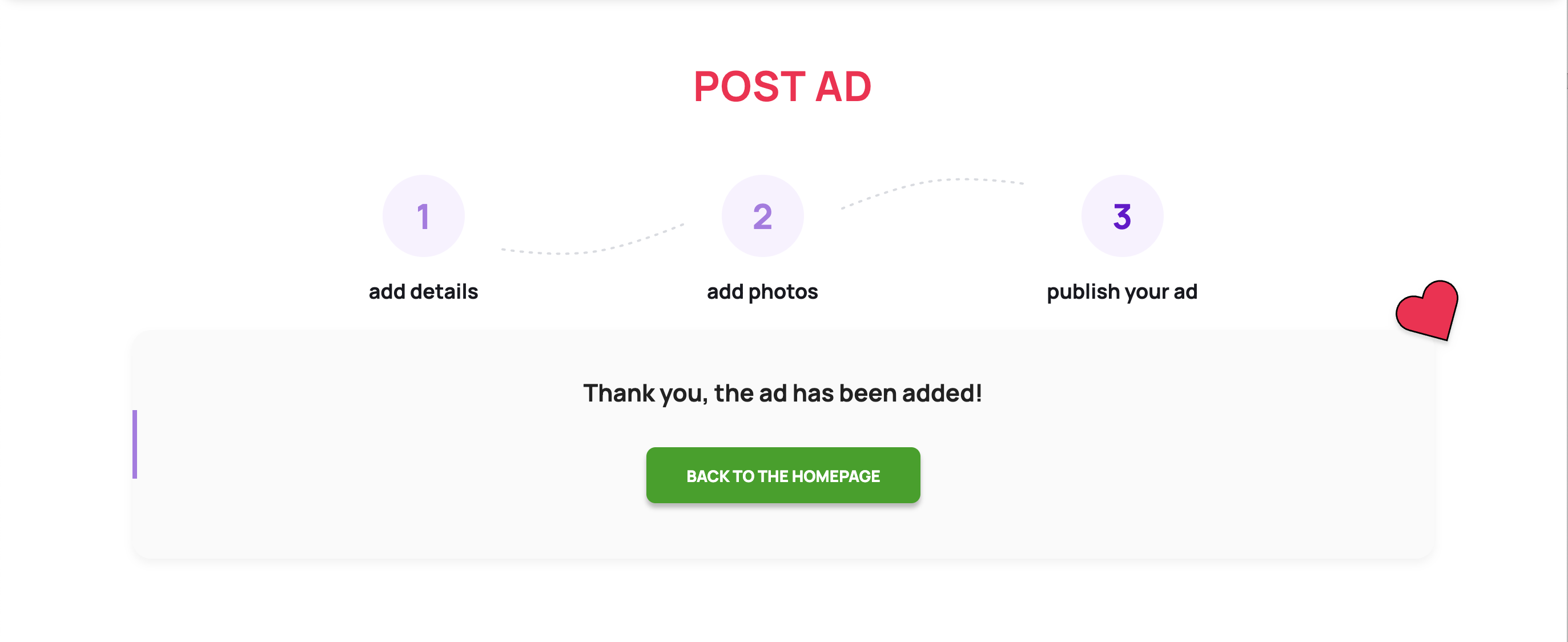The width and height of the screenshot is (1568, 642).
Task: Click the dark purple number 3
Action: 1122,216
